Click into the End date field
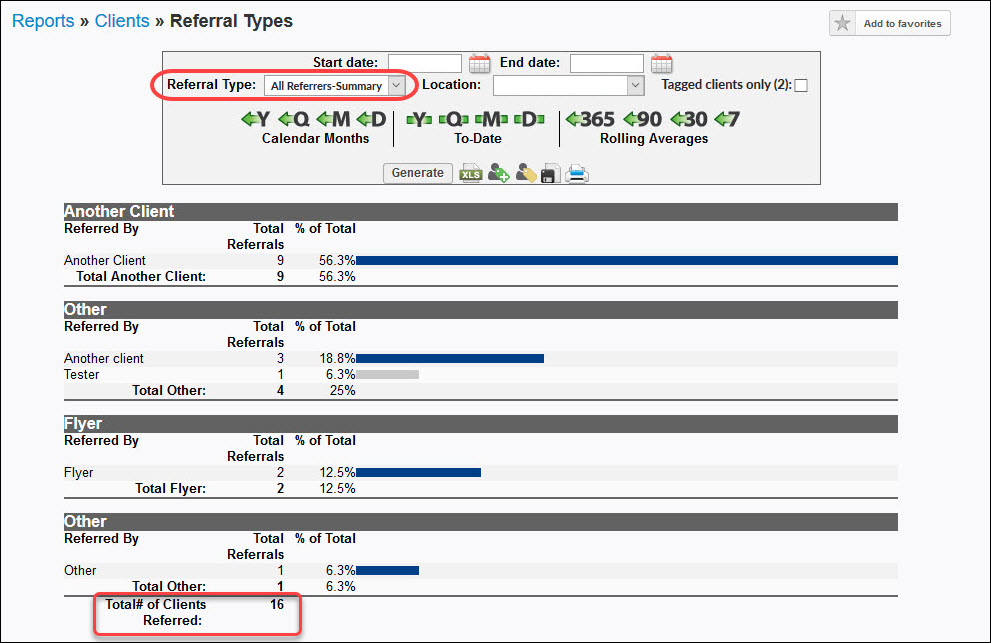The width and height of the screenshot is (991, 643). (607, 63)
